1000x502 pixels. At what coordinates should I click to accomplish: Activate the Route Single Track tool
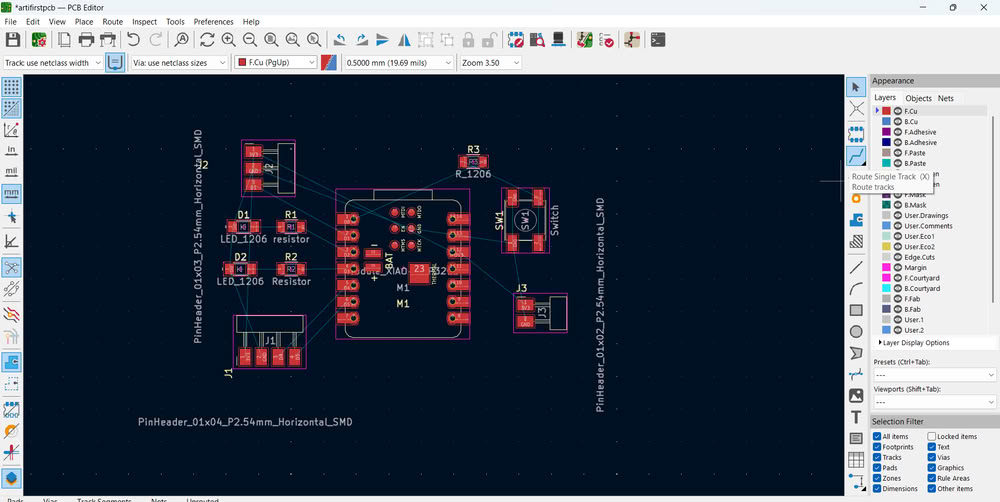[x=856, y=155]
